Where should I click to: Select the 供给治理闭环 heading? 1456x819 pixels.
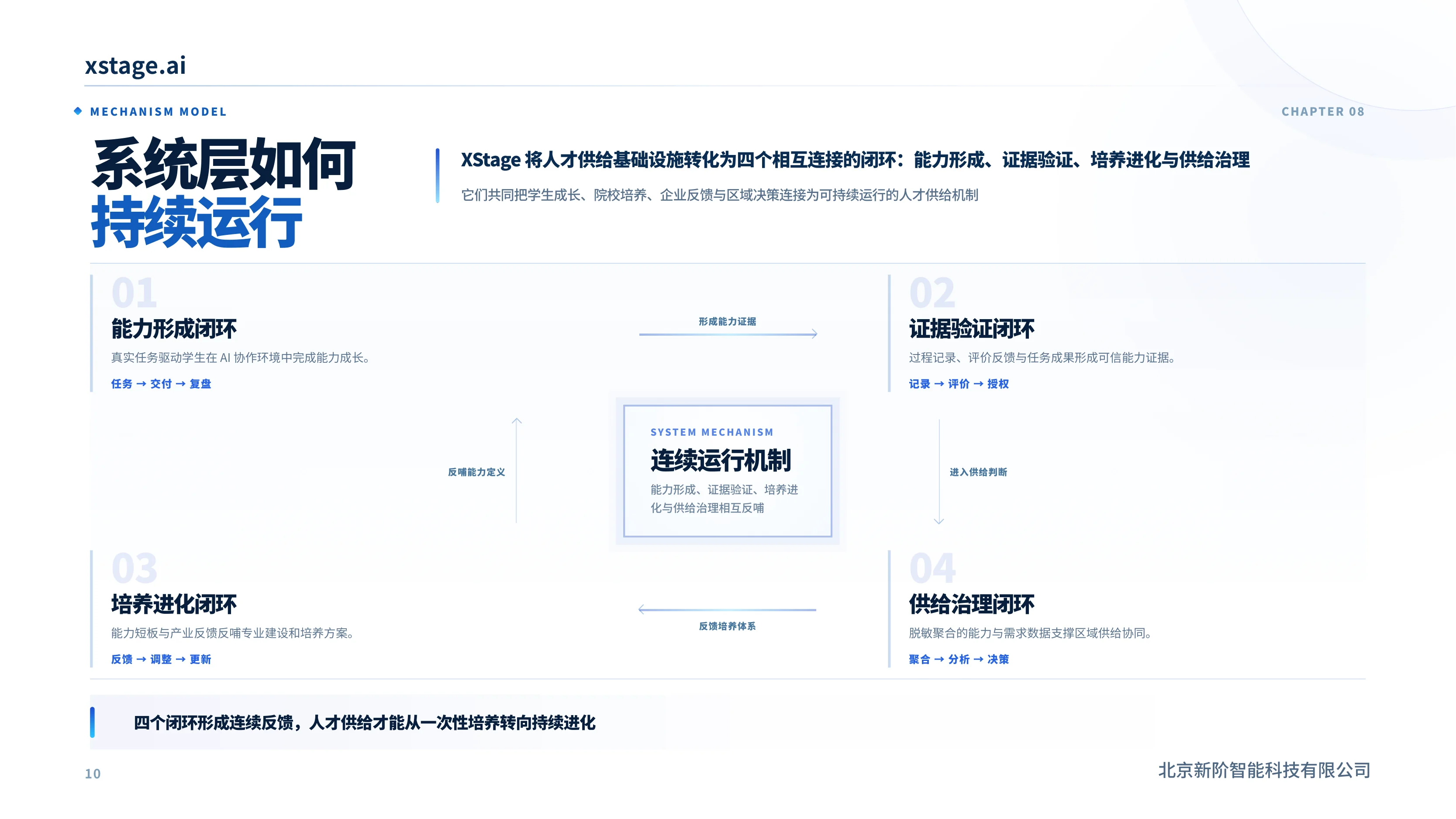972,604
